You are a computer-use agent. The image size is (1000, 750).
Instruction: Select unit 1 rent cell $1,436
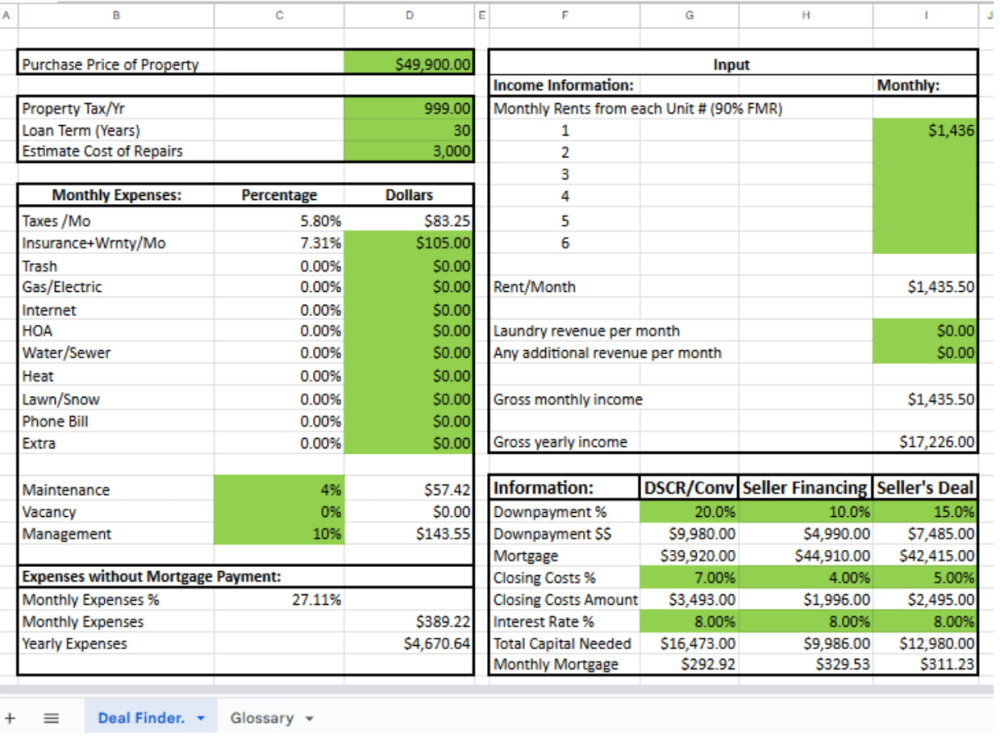pos(925,130)
